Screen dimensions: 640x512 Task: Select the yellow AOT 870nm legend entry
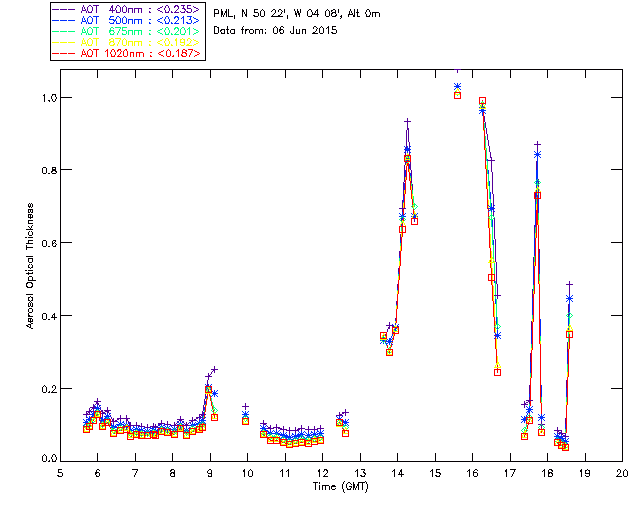tap(128, 43)
